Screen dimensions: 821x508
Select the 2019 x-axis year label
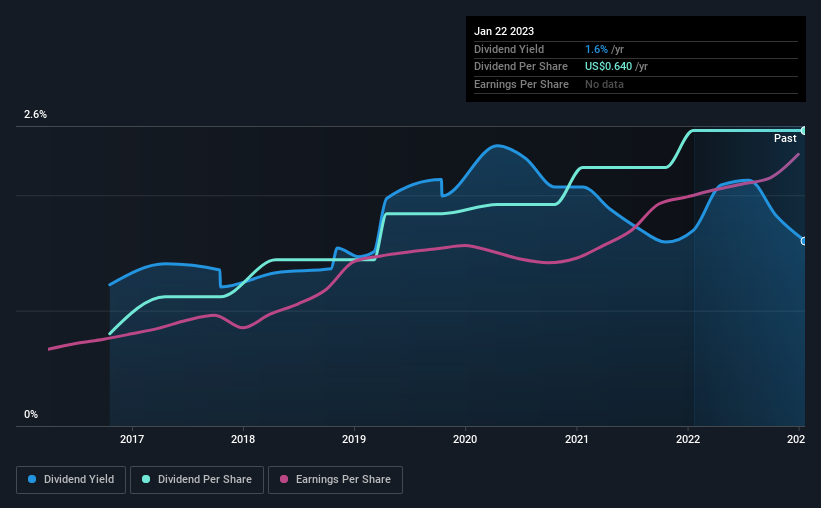(x=354, y=439)
